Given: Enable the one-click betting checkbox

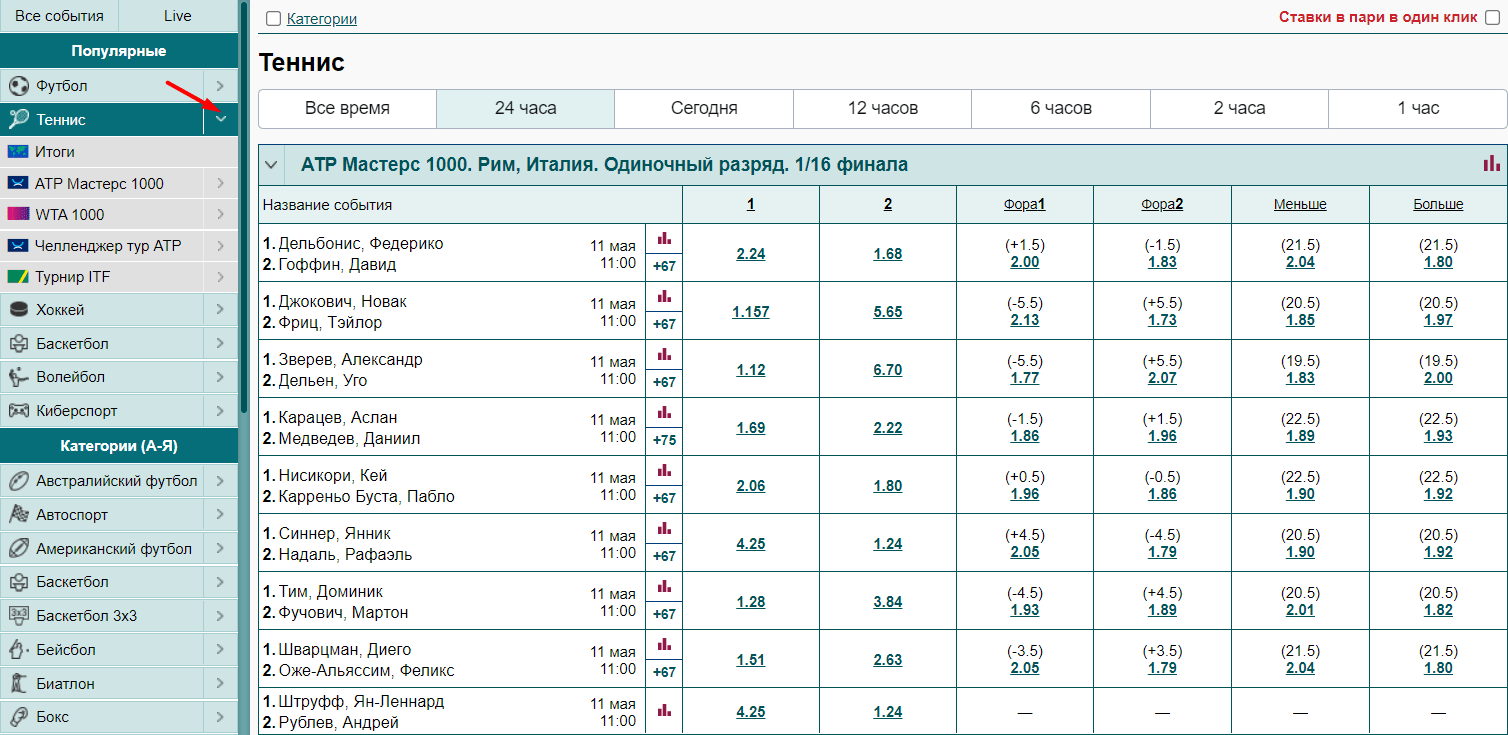Looking at the screenshot, I should [x=1492, y=17].
